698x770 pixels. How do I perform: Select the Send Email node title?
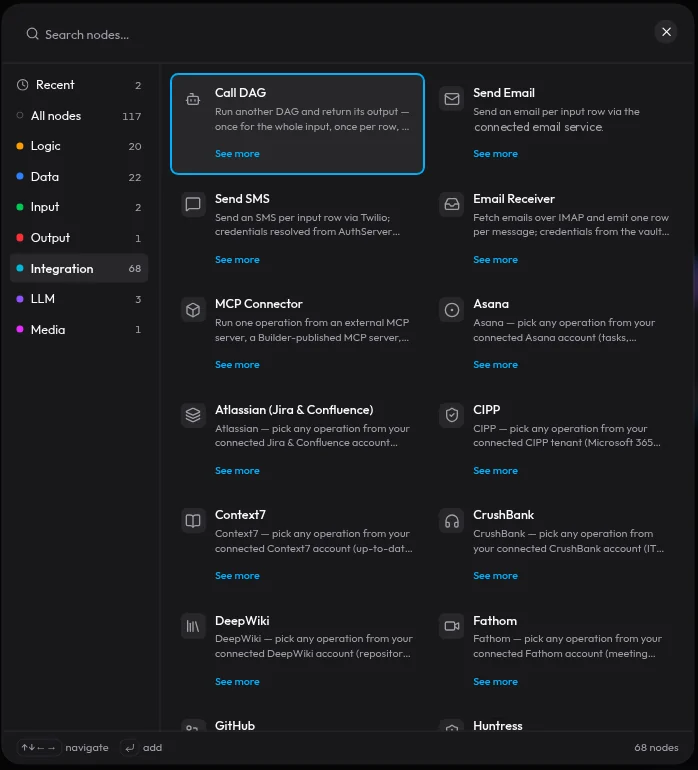(503, 93)
